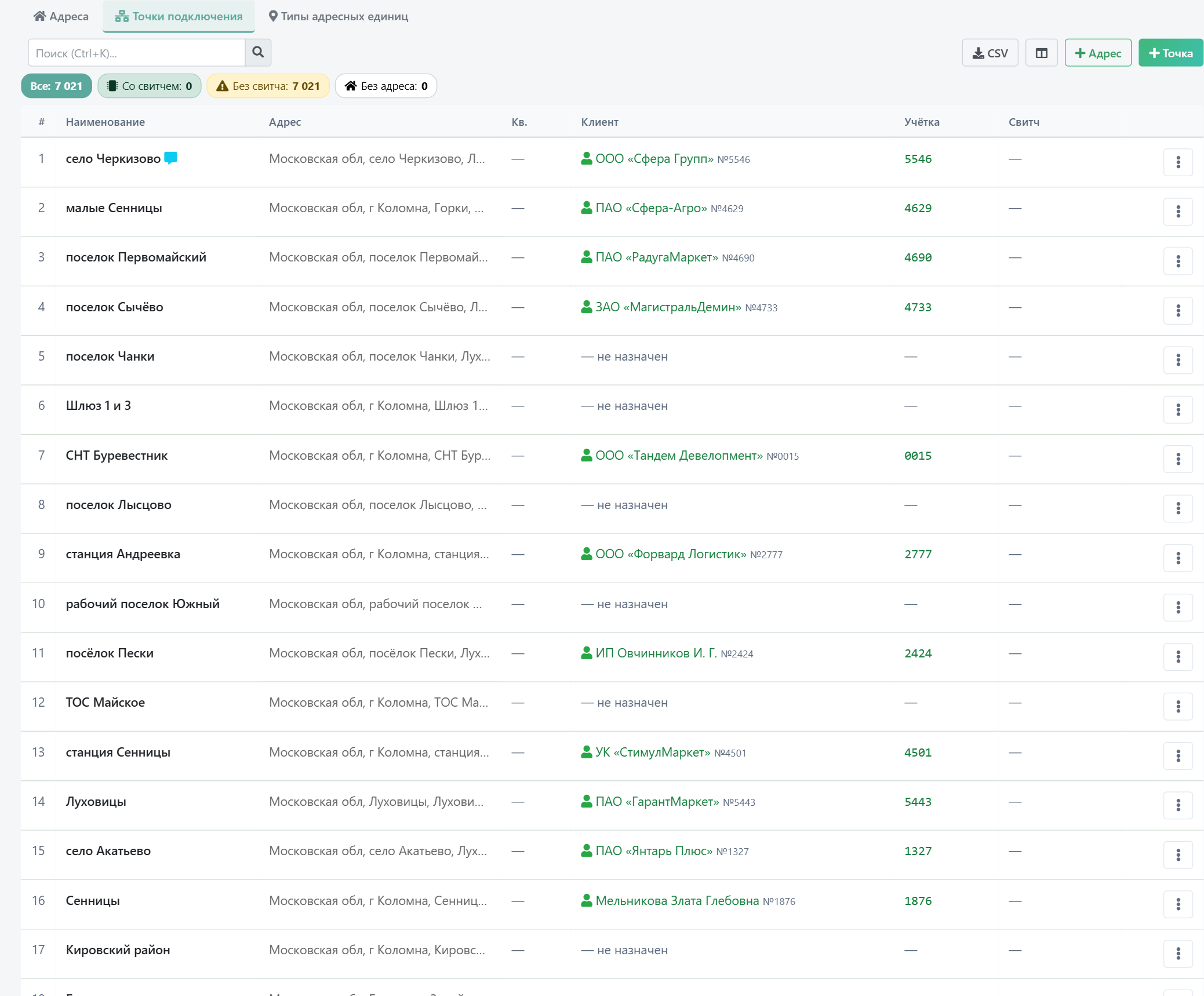The width and height of the screenshot is (1204, 996).
Task: Open the row menu for поселок Сычёво
Action: pos(1178,311)
